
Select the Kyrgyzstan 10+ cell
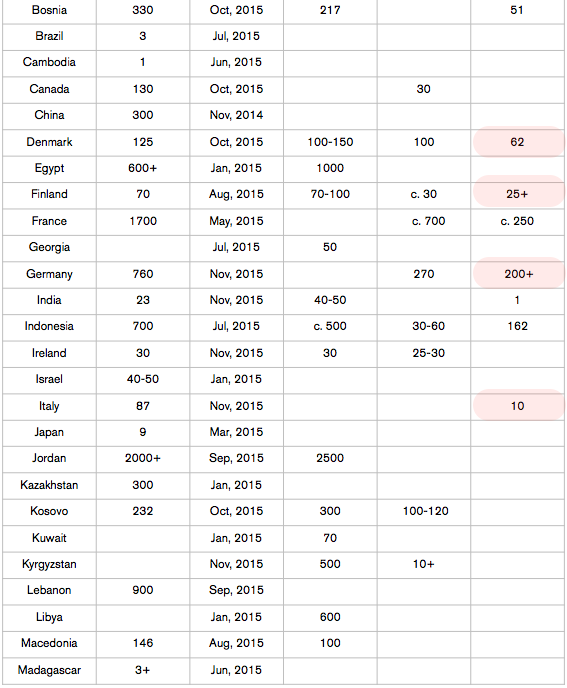[x=424, y=564]
